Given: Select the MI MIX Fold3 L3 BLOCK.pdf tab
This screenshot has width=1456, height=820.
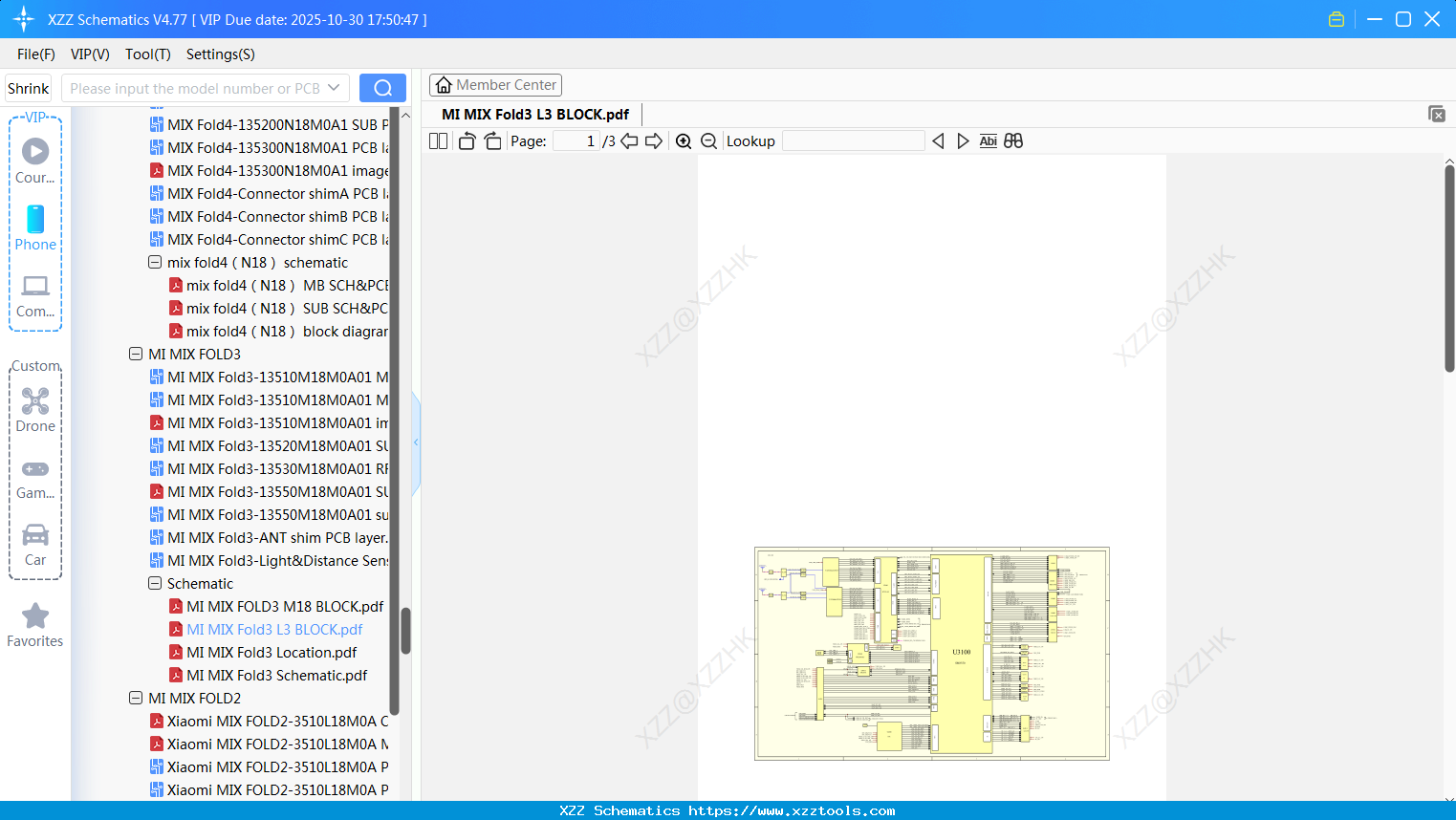Looking at the screenshot, I should (x=535, y=115).
